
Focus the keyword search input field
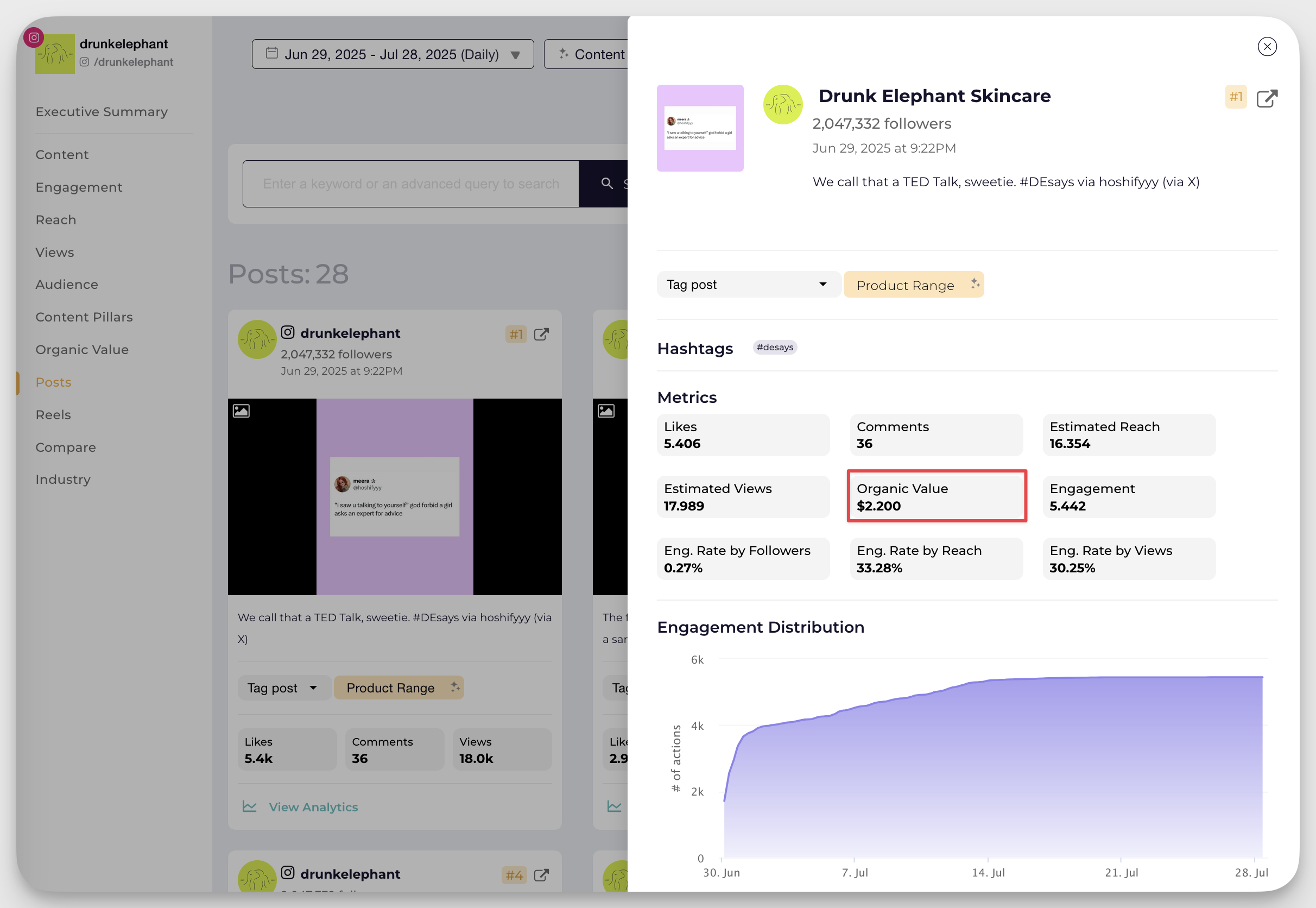[410, 184]
